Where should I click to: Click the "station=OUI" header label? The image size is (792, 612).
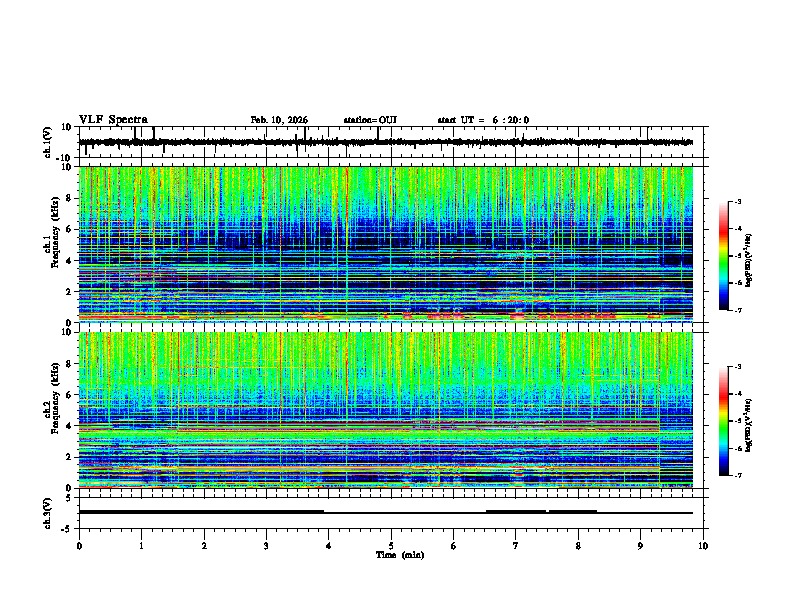pos(370,120)
